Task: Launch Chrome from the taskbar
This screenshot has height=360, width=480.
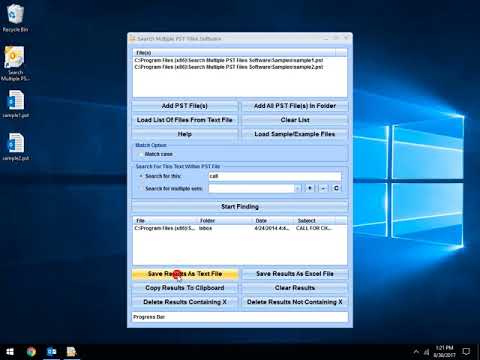Action: [x=31, y=352]
